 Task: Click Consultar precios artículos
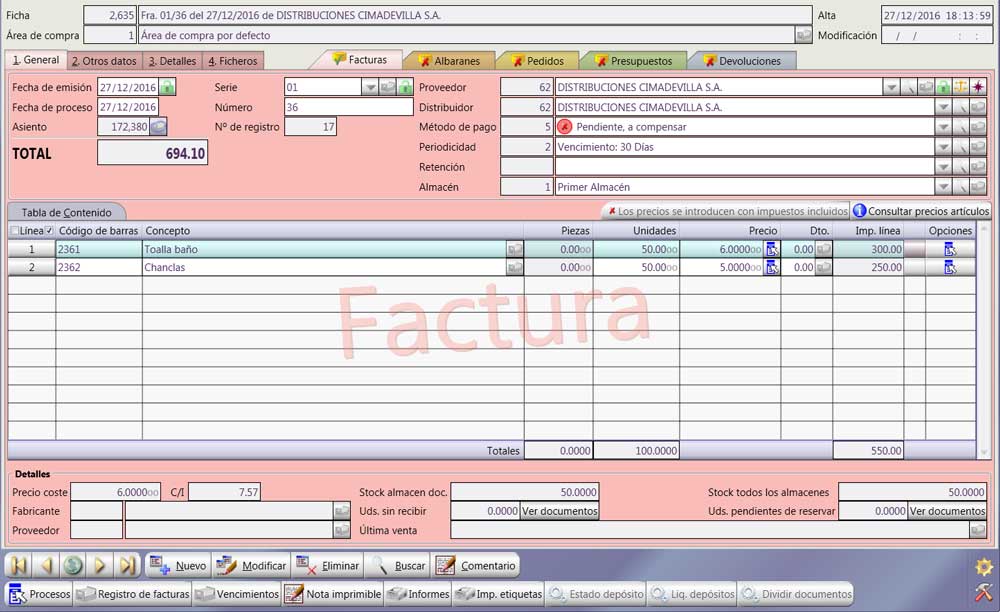pyautogui.click(x=921, y=211)
